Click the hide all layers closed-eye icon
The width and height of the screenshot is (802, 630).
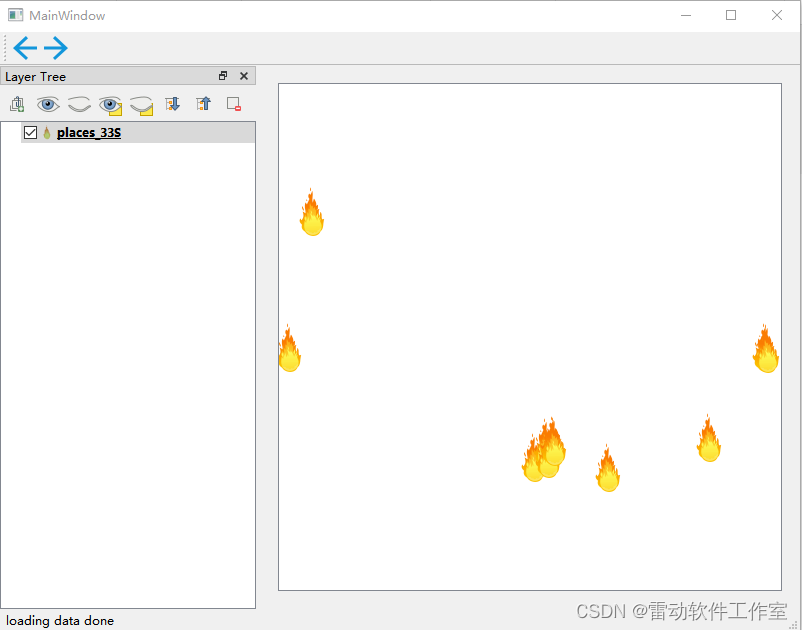(x=79, y=105)
